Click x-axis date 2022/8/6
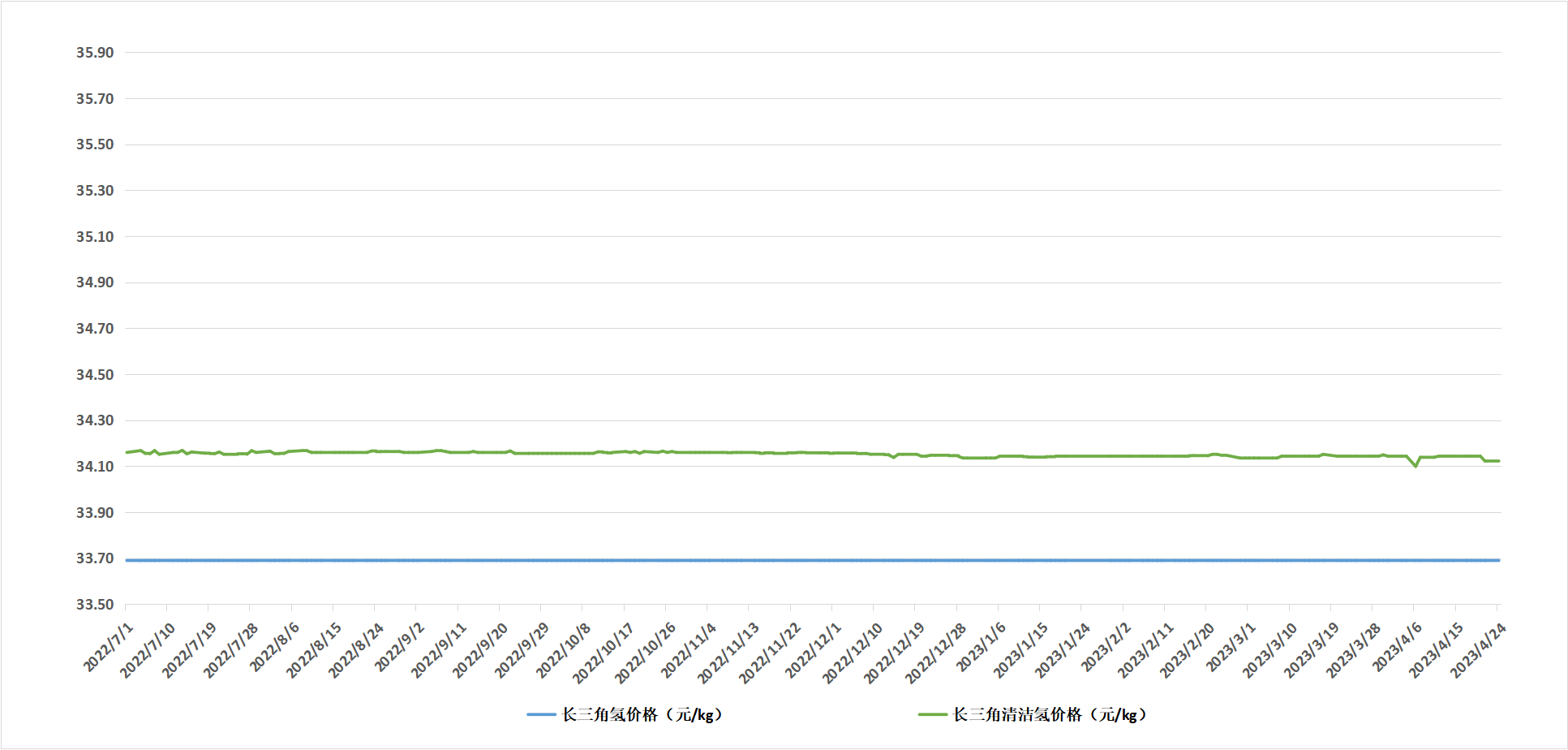Viewport: 1568px width, 750px height. (274, 648)
